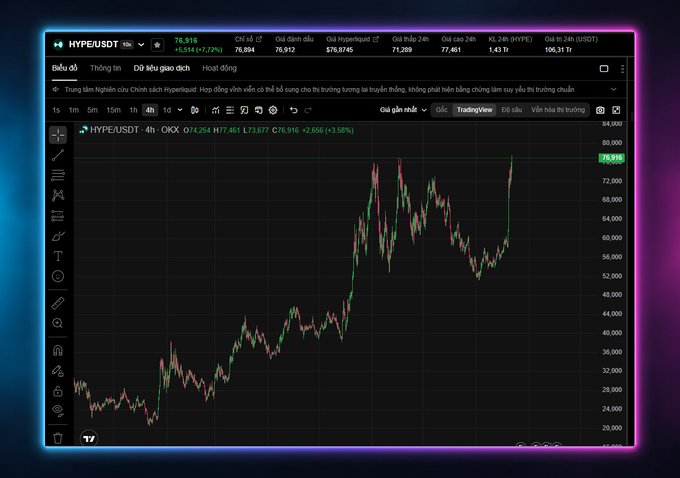Screen dimensions: 680x478
Task: Open the Chỉ số index external link
Action: (259, 39)
